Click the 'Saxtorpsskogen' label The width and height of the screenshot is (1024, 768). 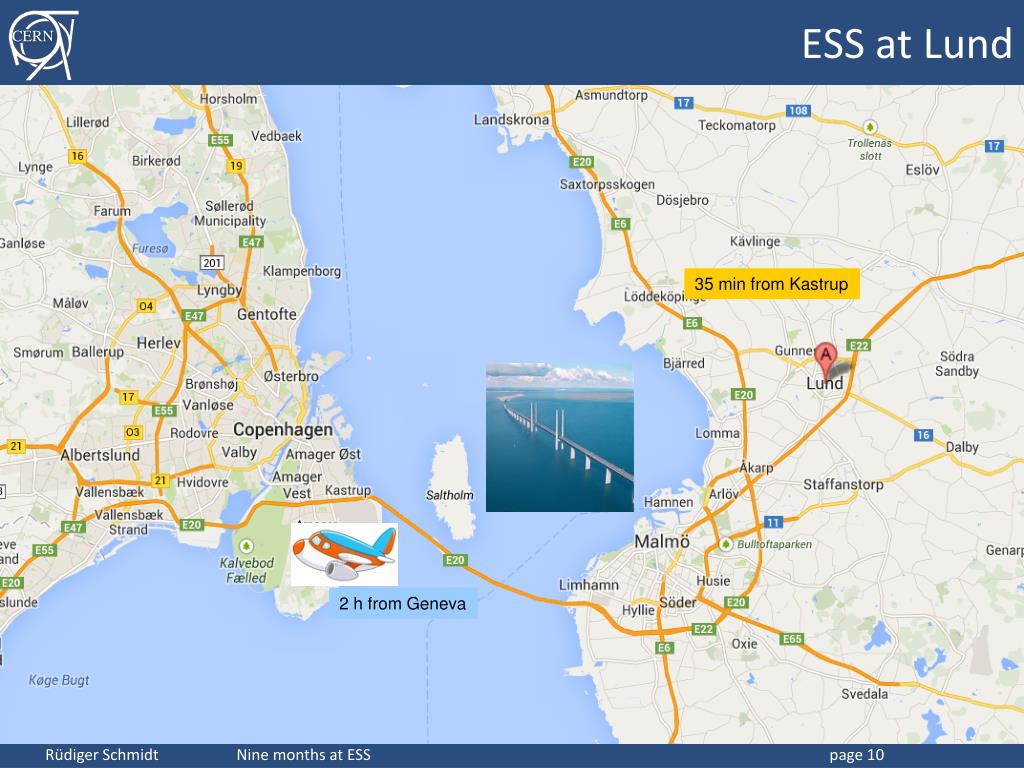(x=607, y=184)
